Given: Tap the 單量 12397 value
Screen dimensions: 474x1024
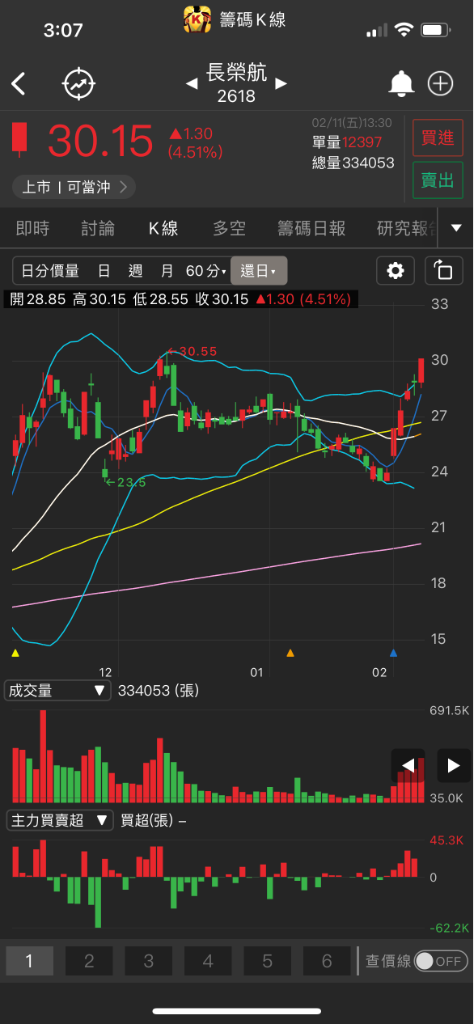Looking at the screenshot, I should coord(347,142).
